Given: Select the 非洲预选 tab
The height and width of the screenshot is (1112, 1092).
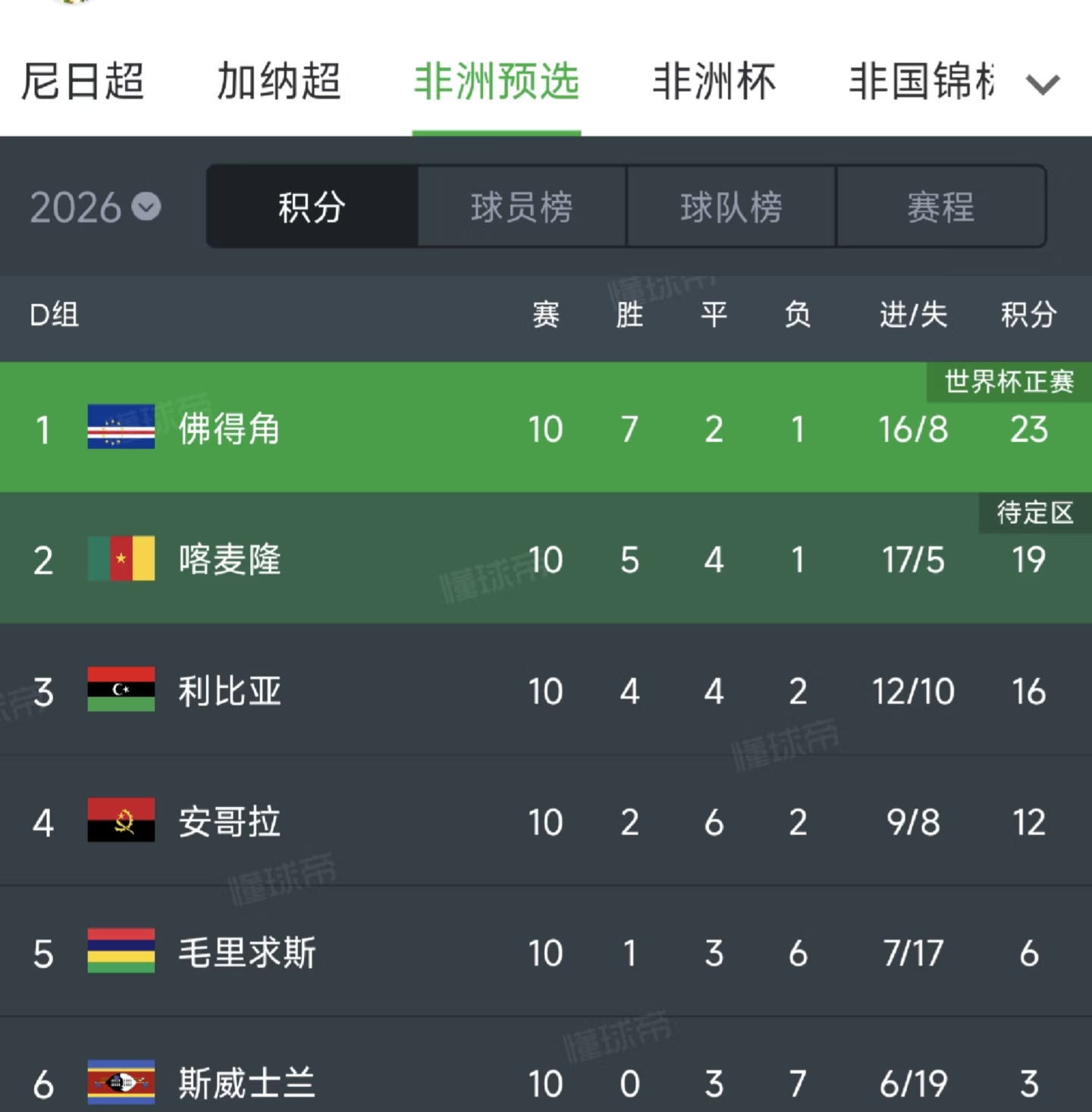Looking at the screenshot, I should pyautogui.click(x=497, y=82).
